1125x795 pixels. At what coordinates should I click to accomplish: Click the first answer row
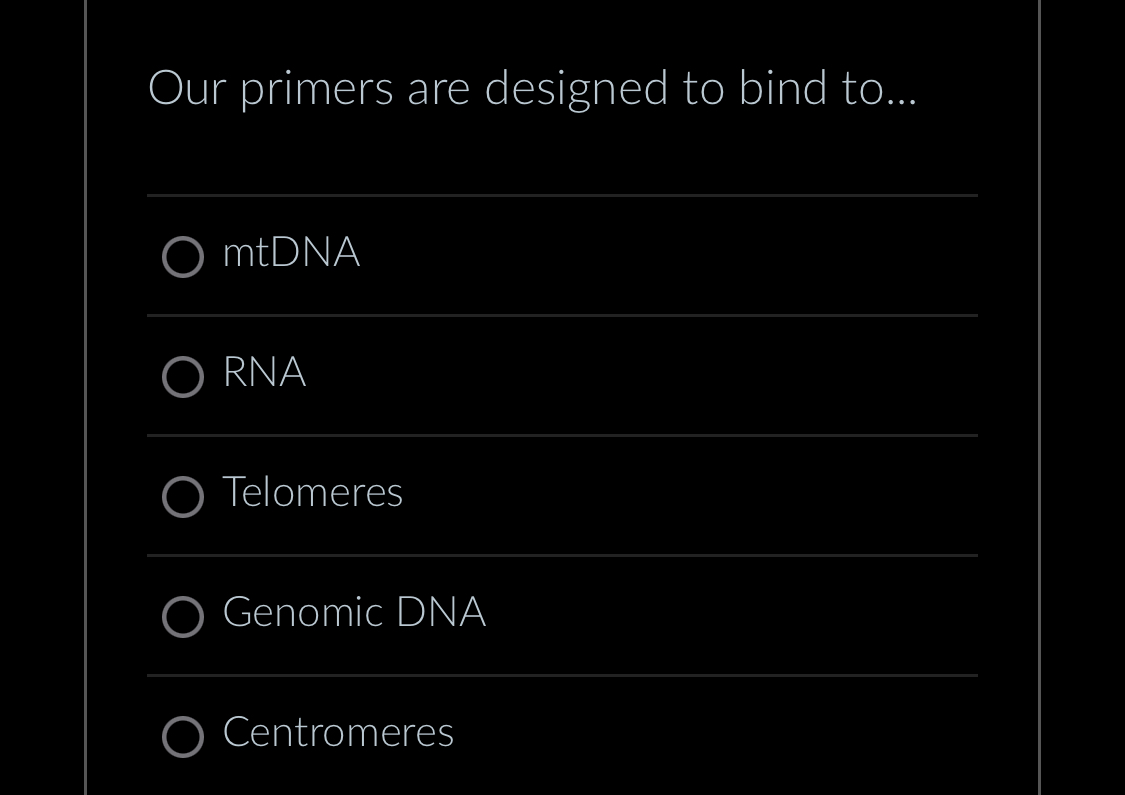(x=562, y=255)
